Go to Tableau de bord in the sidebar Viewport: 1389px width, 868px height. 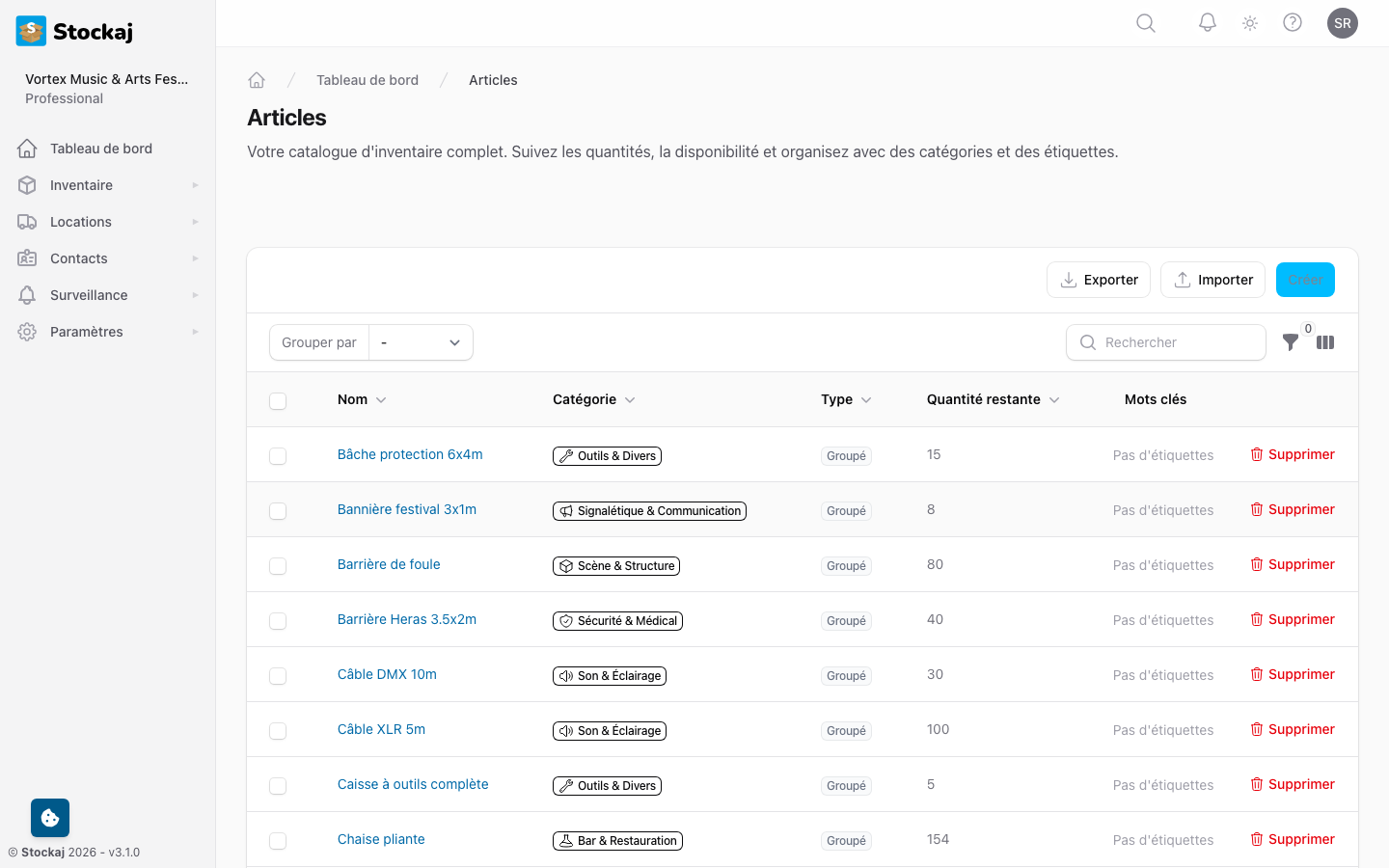coord(100,148)
